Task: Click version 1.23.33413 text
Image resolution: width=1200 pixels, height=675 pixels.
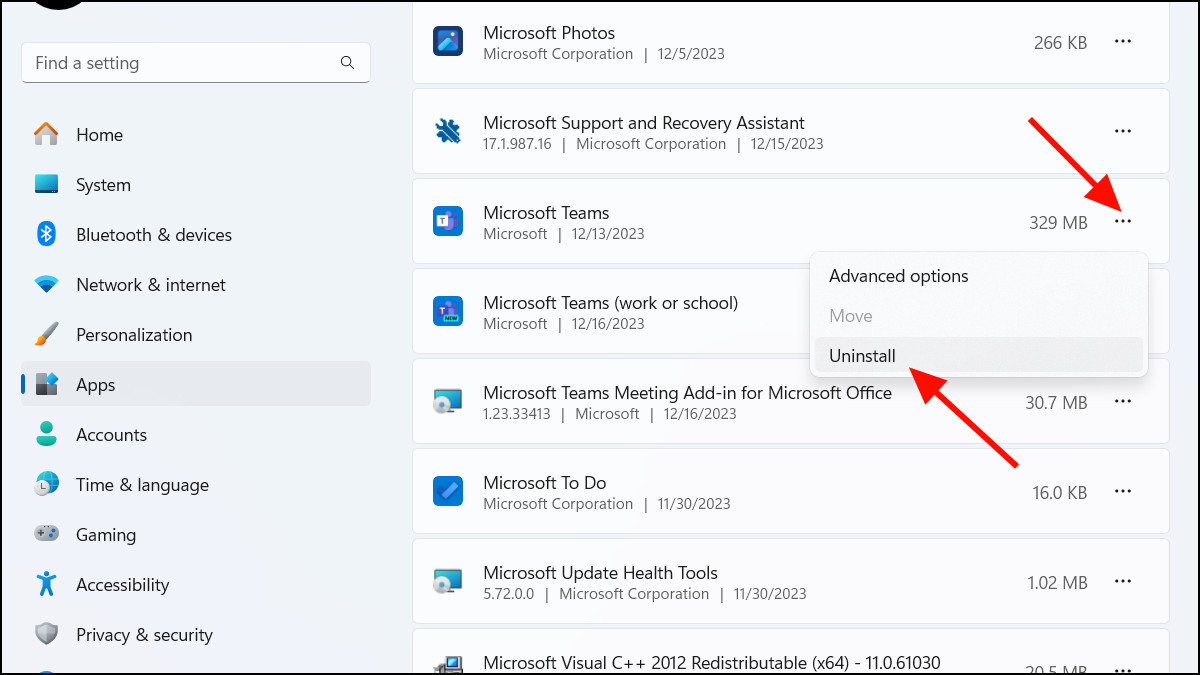Action: 516,414
